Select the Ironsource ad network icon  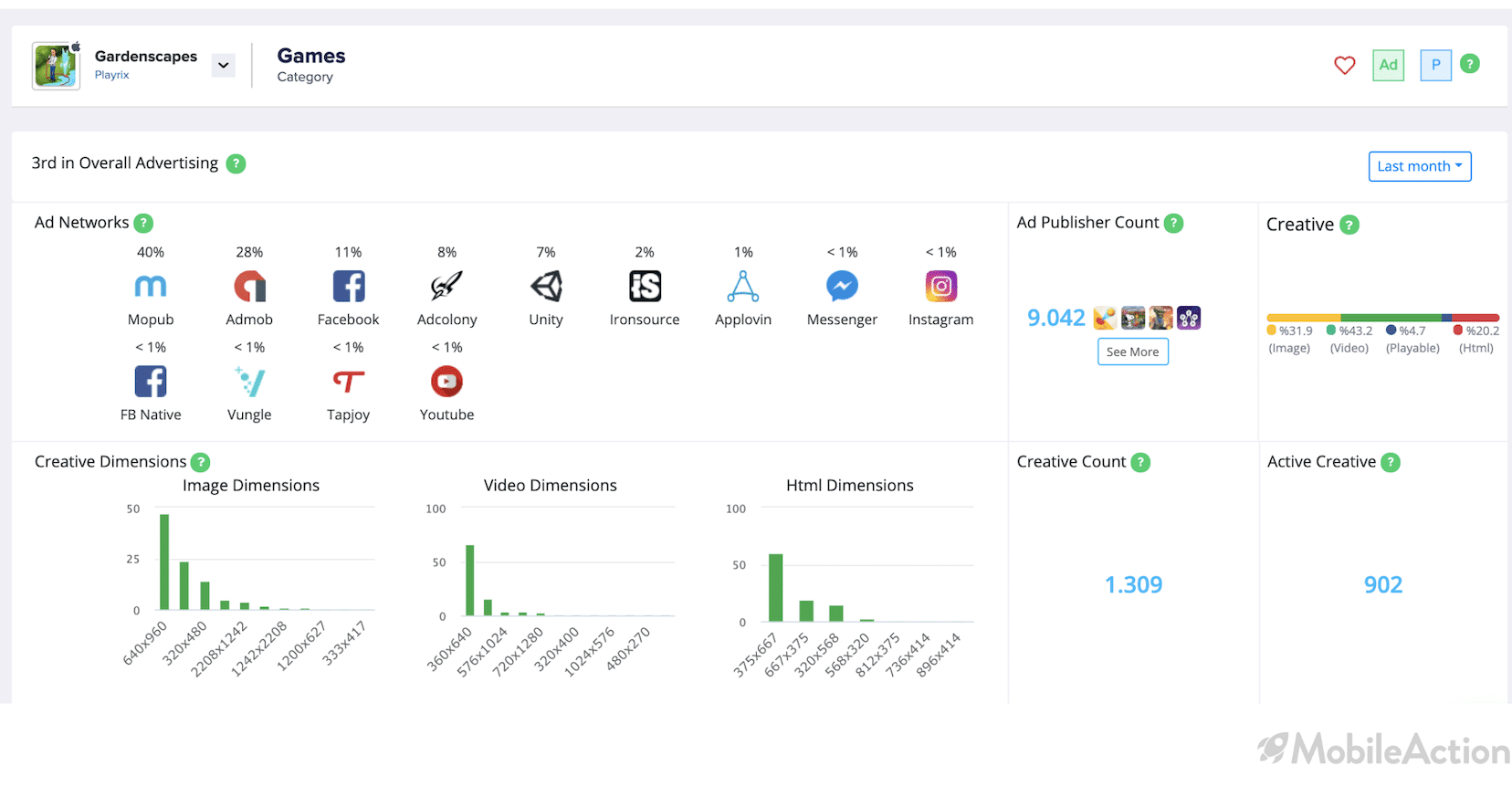(x=645, y=287)
